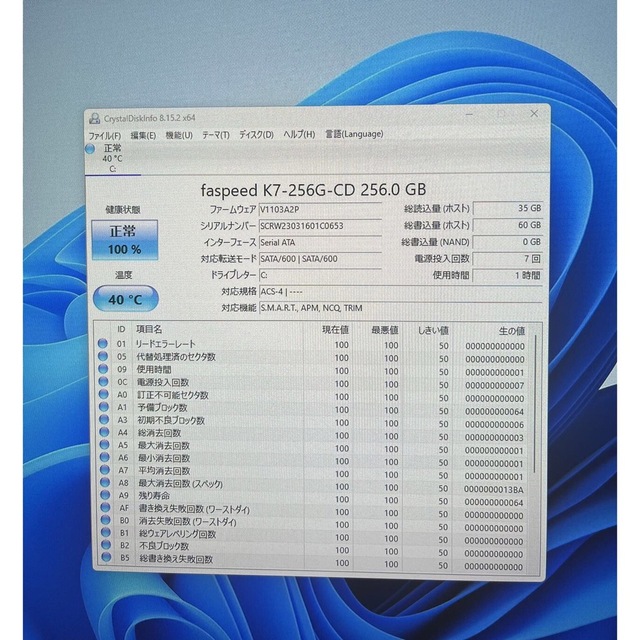Click status orb for A8 最大消去回数 (スペック)
The height and width of the screenshot is (640, 640).
point(105,482)
